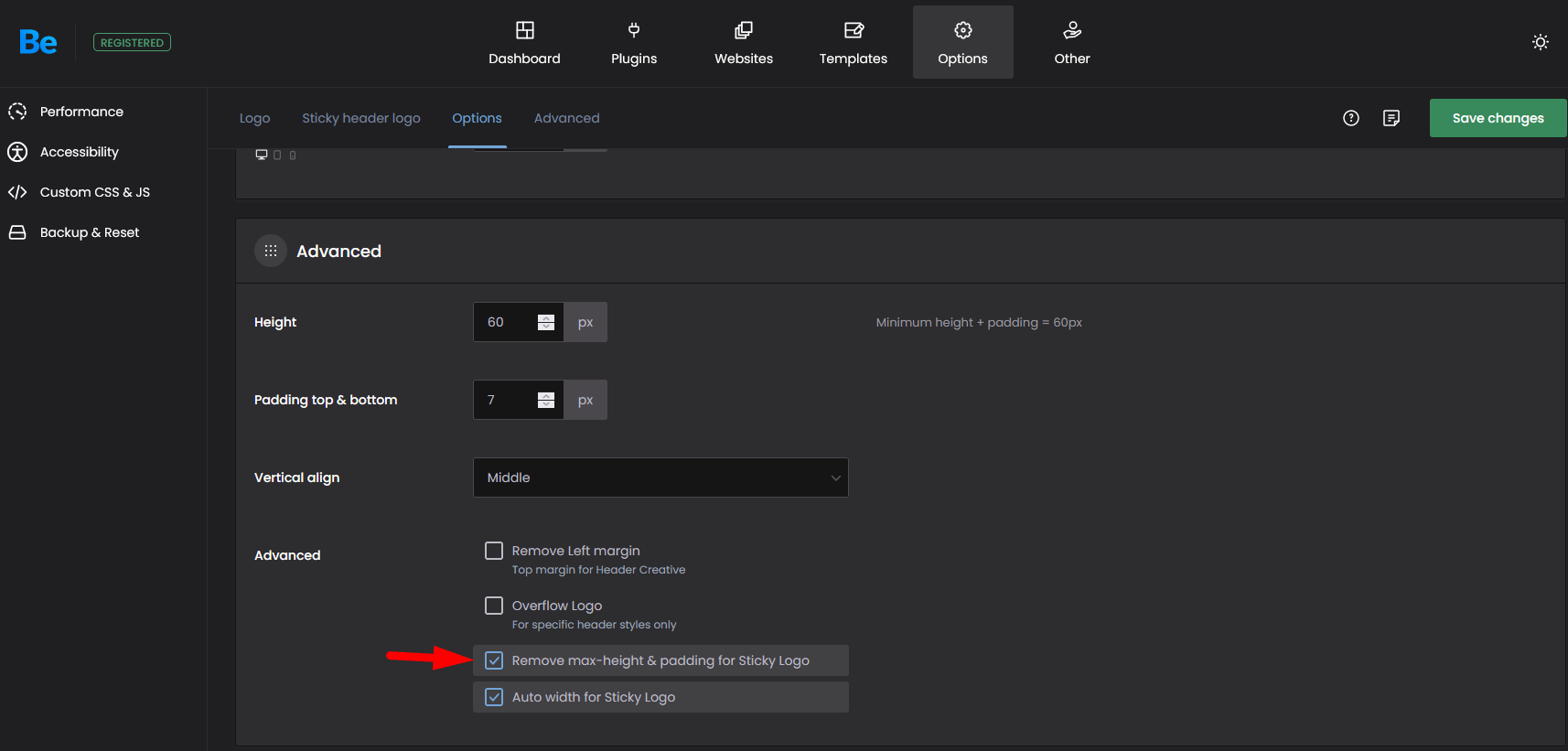Viewport: 1568px width, 751px height.
Task: Switch to the Logo tab
Action: (254, 118)
